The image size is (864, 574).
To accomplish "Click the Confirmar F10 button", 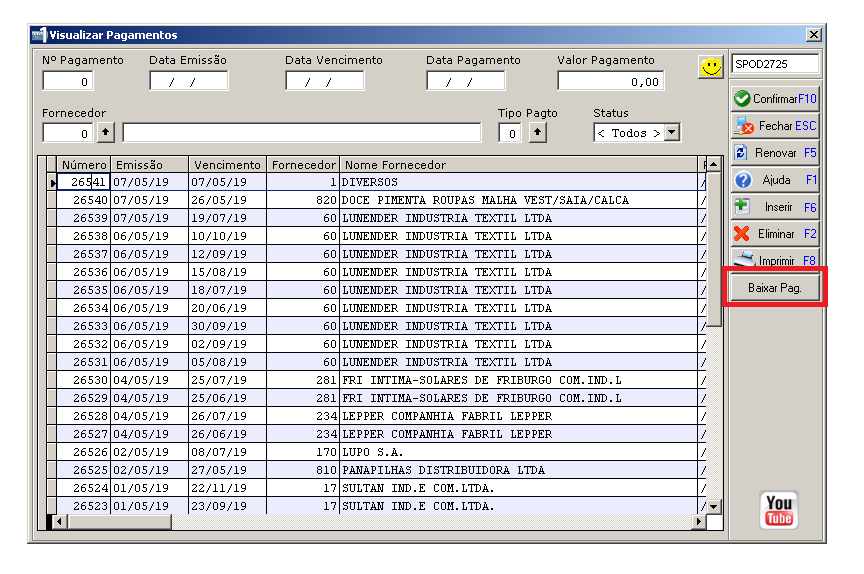I will (775, 99).
